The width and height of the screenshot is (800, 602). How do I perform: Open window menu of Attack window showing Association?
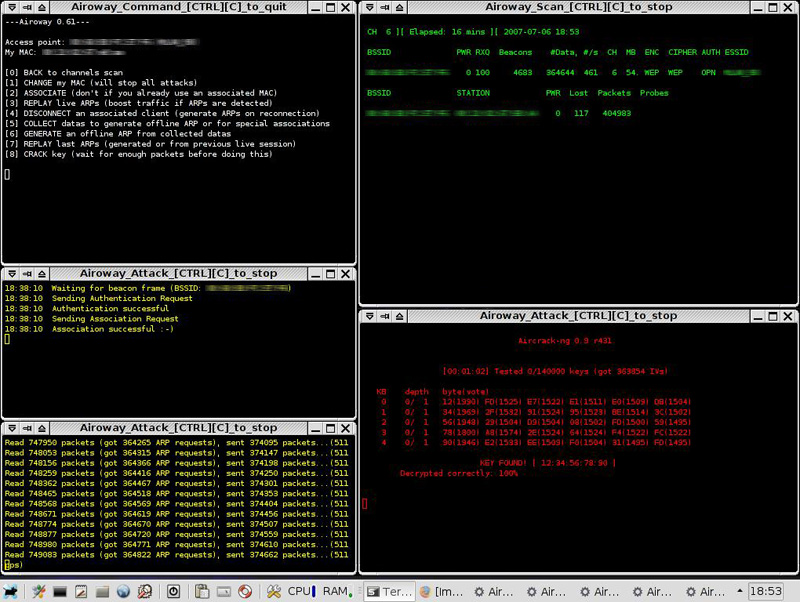click(12, 274)
